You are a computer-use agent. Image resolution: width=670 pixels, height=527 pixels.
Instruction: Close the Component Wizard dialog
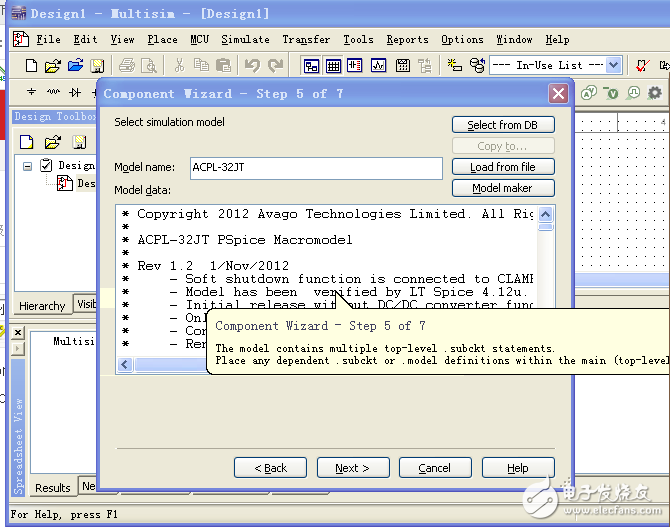coord(558,94)
